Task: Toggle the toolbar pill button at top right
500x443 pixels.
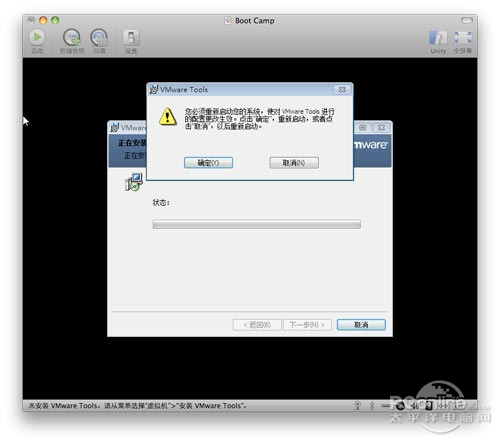Action: (467, 20)
